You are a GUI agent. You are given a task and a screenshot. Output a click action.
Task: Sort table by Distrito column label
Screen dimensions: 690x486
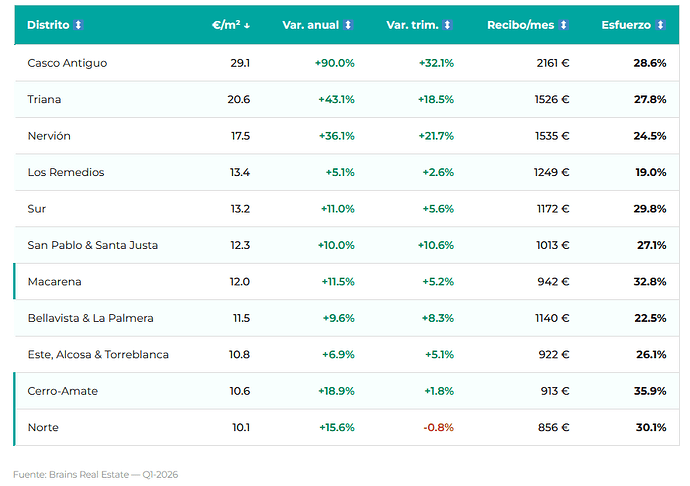pyautogui.click(x=48, y=25)
